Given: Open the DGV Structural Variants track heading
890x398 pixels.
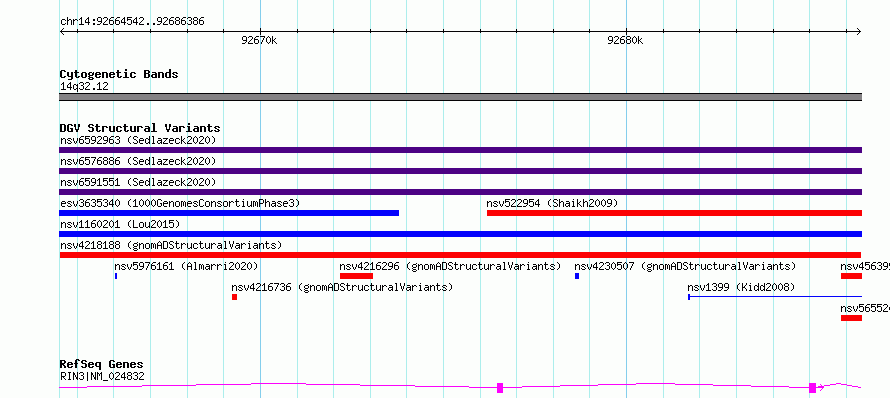Looking at the screenshot, I should pyautogui.click(x=140, y=128).
